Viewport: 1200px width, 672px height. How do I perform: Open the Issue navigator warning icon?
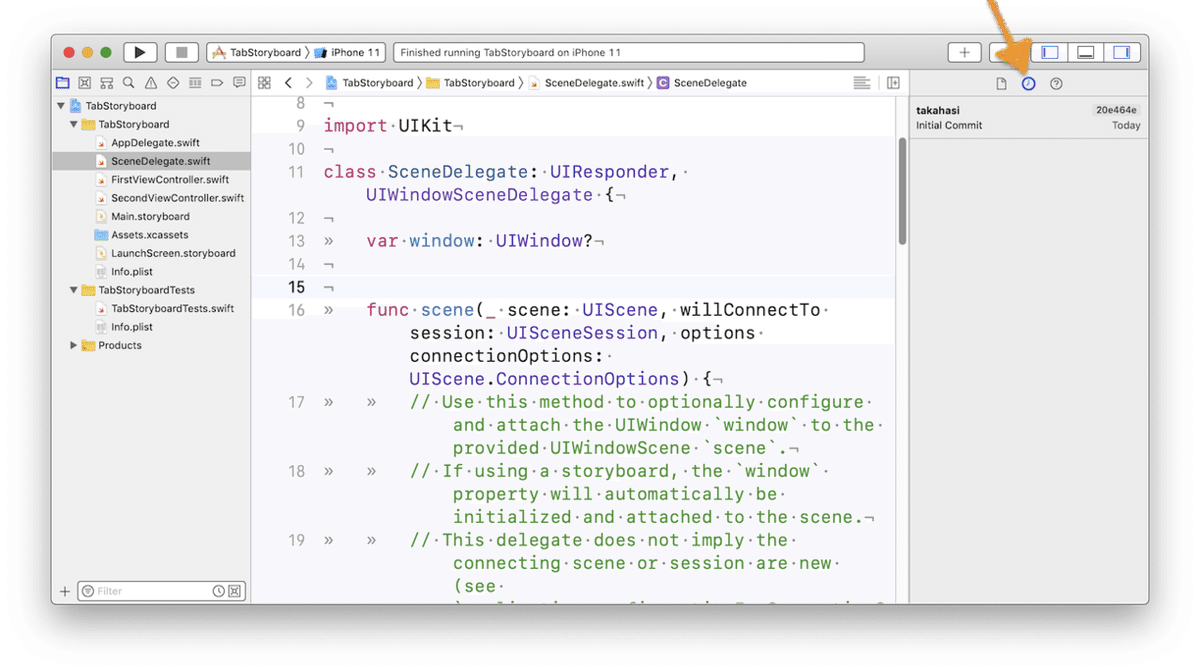[151, 83]
